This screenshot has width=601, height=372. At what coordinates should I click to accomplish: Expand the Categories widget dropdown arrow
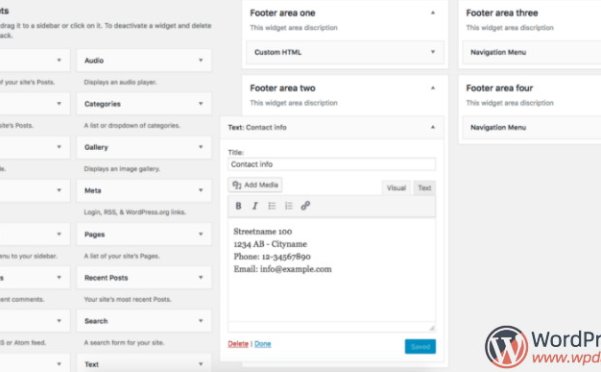pyautogui.click(x=200, y=103)
